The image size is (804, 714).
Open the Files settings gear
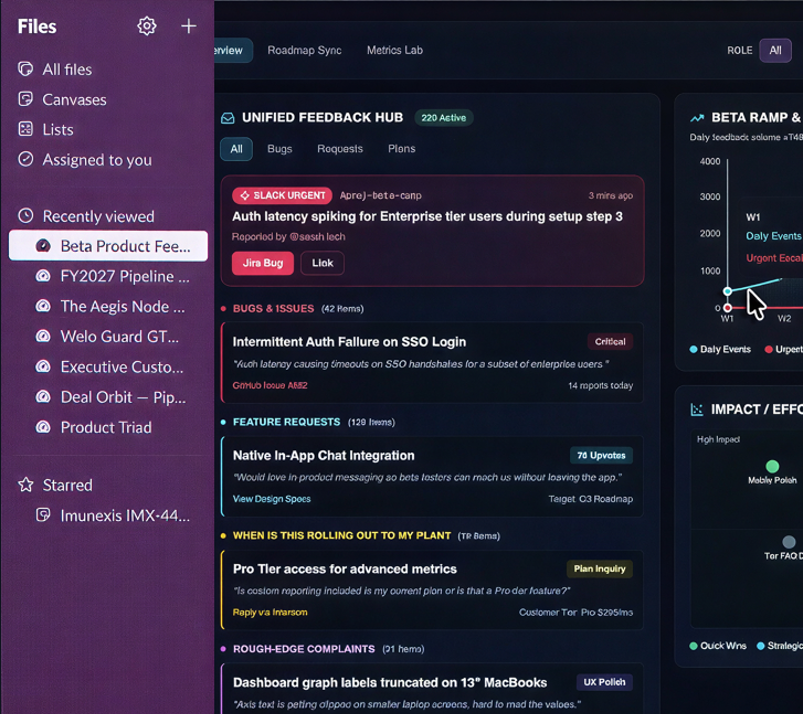[x=147, y=26]
